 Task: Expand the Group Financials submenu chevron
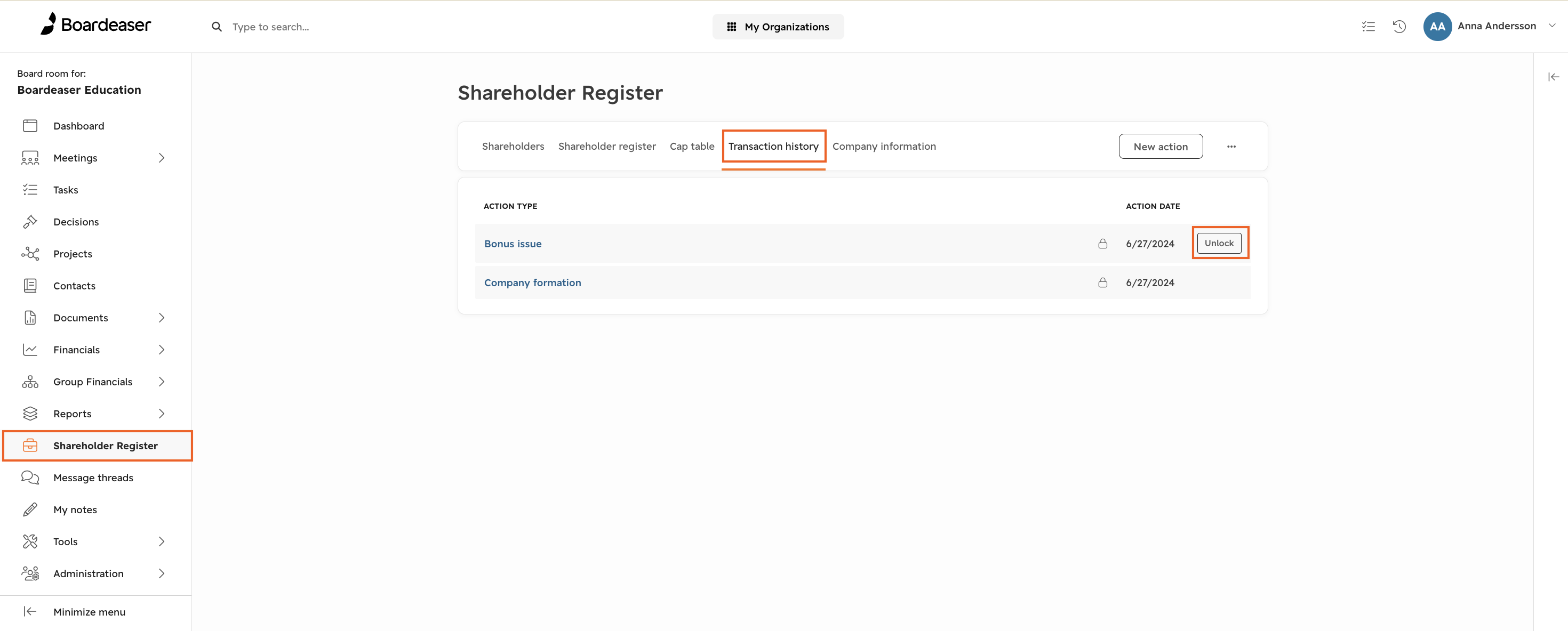[161, 382]
